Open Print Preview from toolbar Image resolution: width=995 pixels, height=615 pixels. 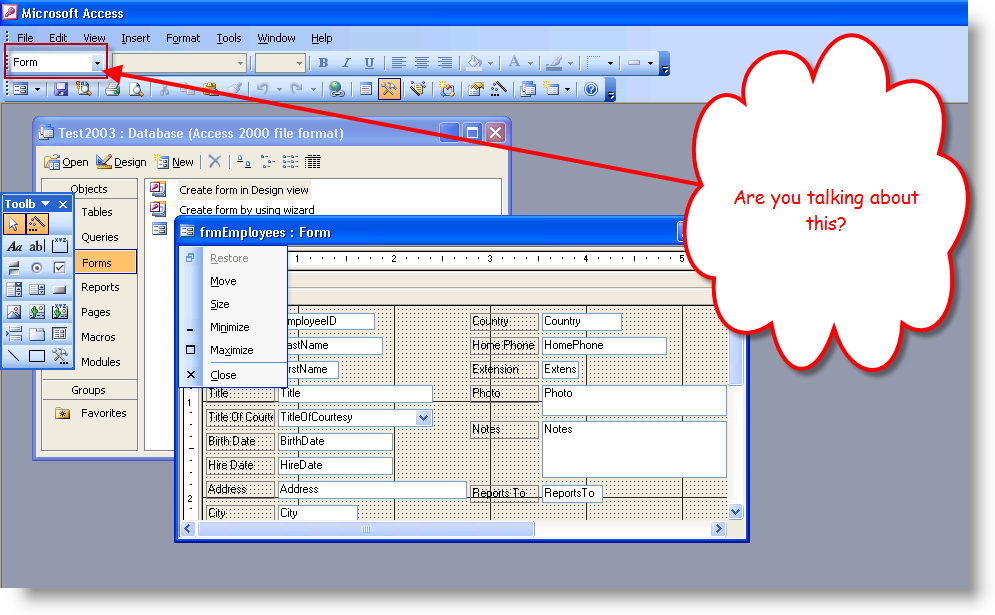click(x=136, y=89)
